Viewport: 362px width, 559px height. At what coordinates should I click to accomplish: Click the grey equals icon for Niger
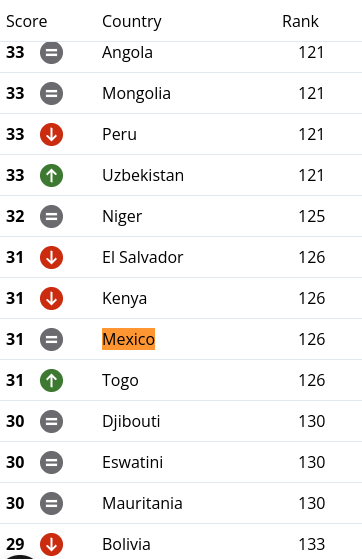(x=51, y=216)
